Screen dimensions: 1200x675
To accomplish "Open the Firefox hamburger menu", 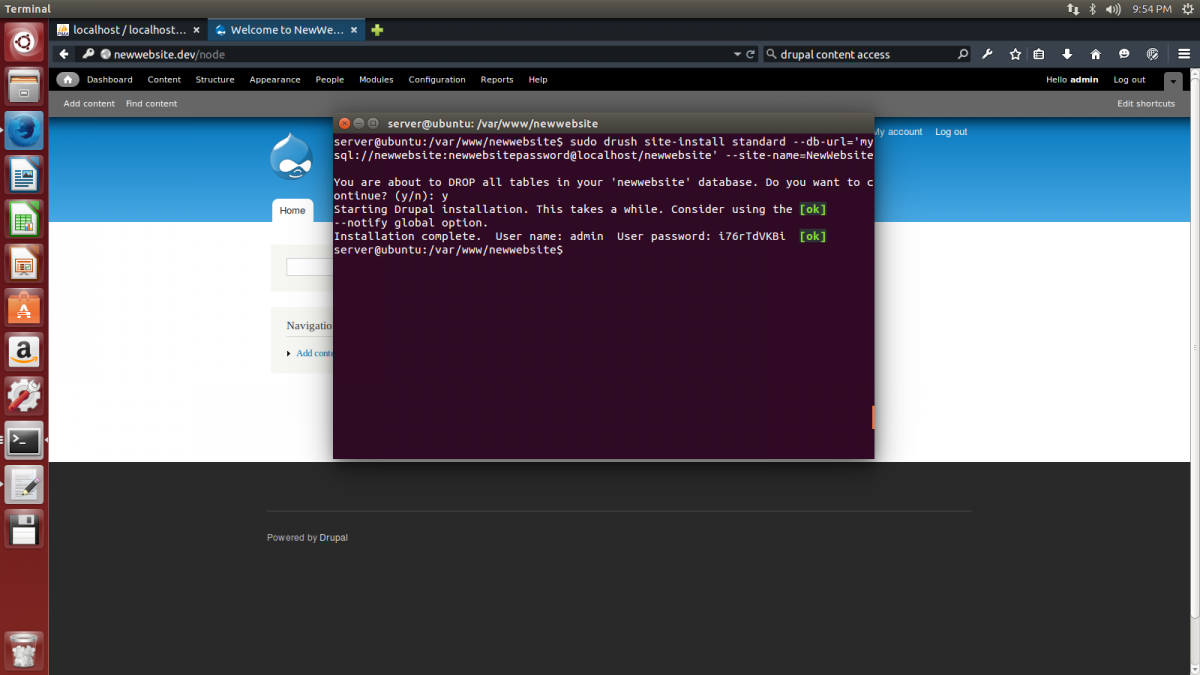I will point(1183,54).
